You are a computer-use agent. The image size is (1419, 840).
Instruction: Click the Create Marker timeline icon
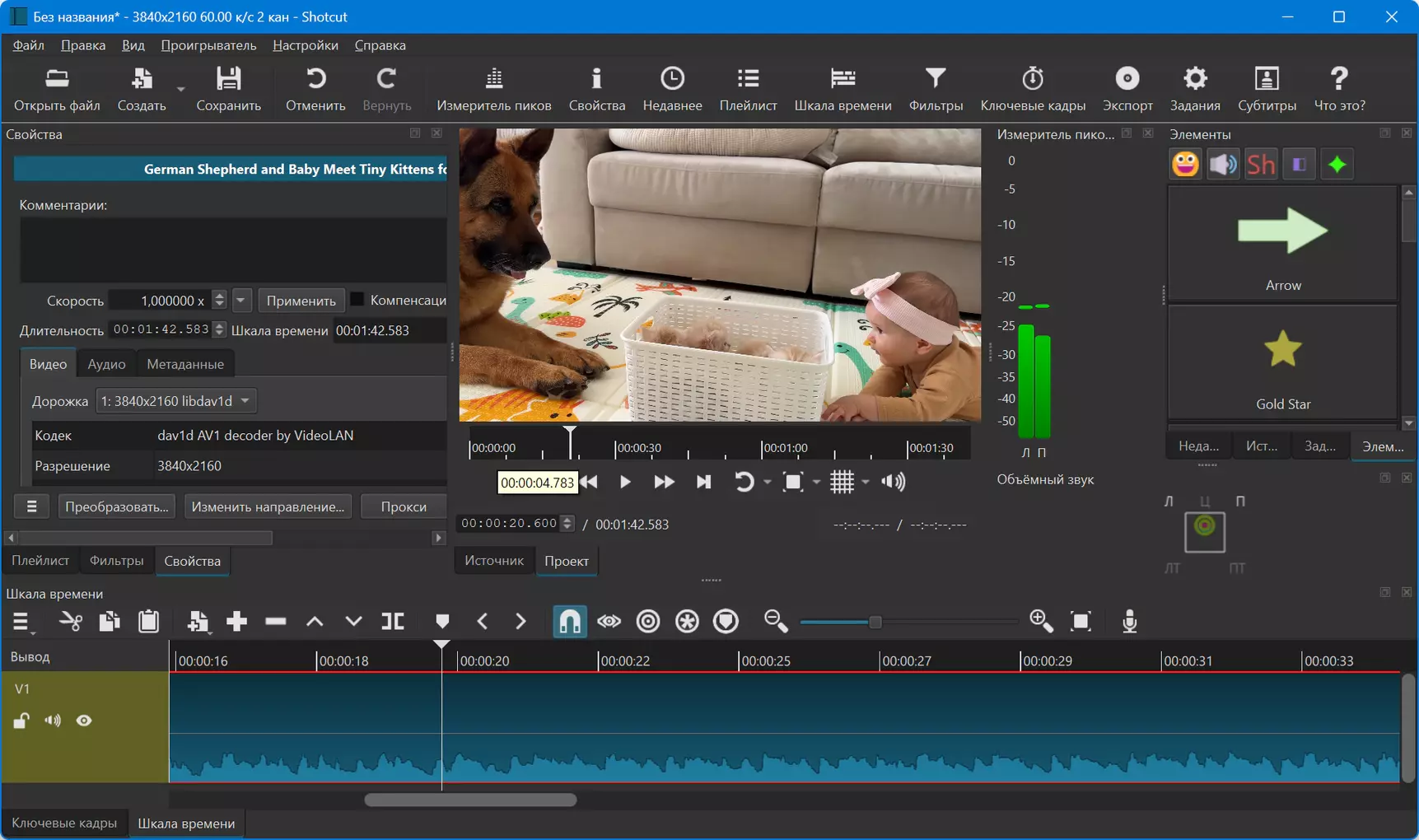pos(442,621)
